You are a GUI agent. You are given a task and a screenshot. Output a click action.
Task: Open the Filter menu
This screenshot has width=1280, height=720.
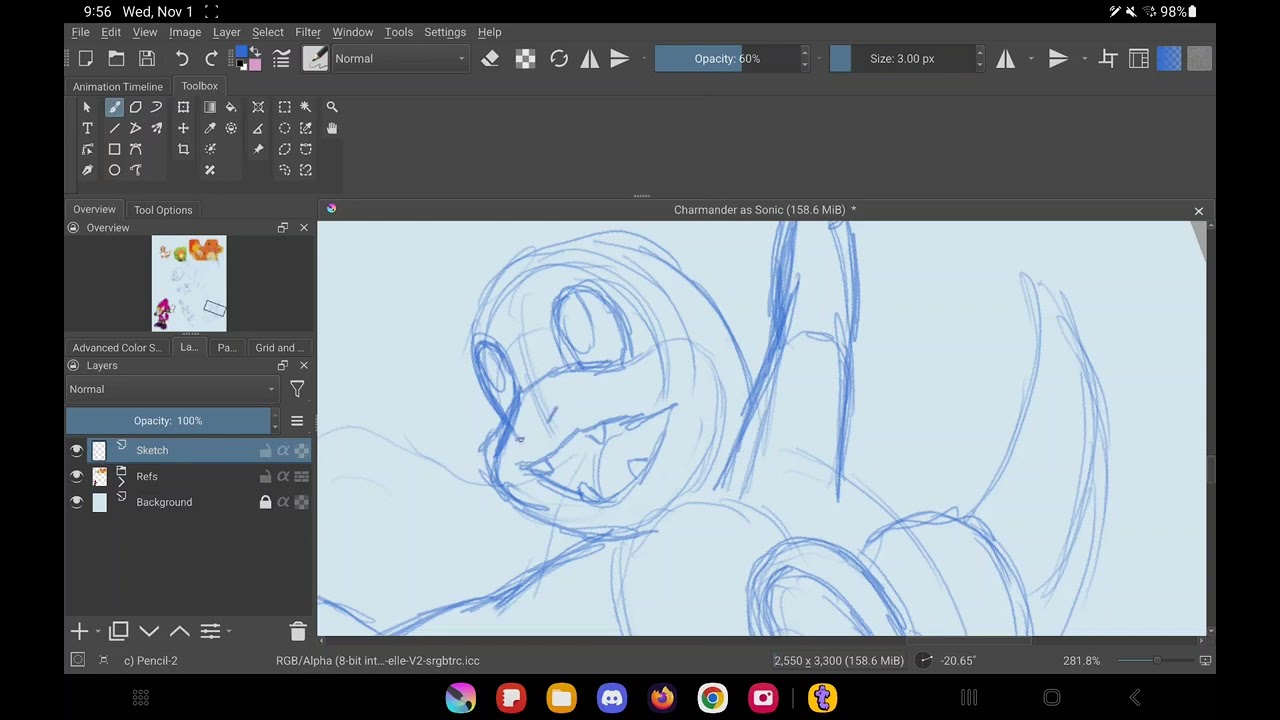308,32
